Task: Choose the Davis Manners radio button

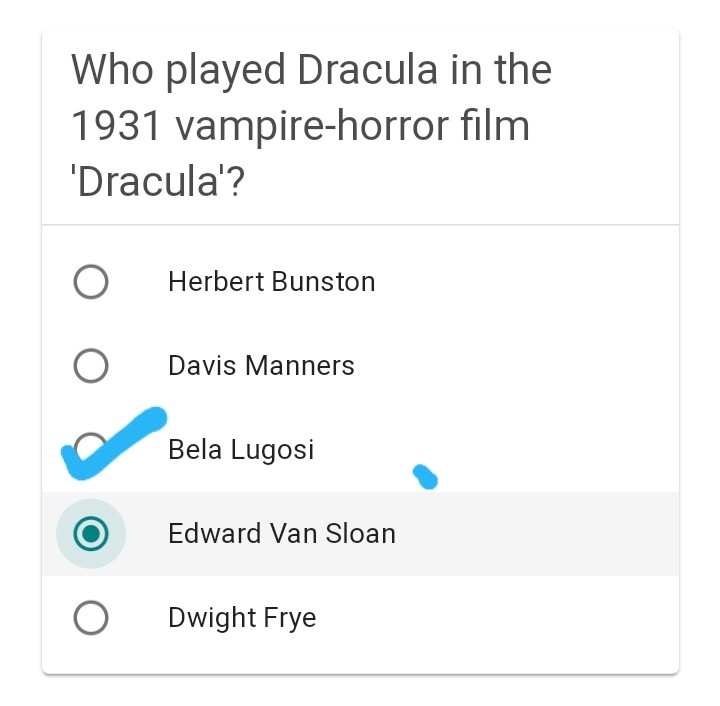Action: [x=91, y=366]
